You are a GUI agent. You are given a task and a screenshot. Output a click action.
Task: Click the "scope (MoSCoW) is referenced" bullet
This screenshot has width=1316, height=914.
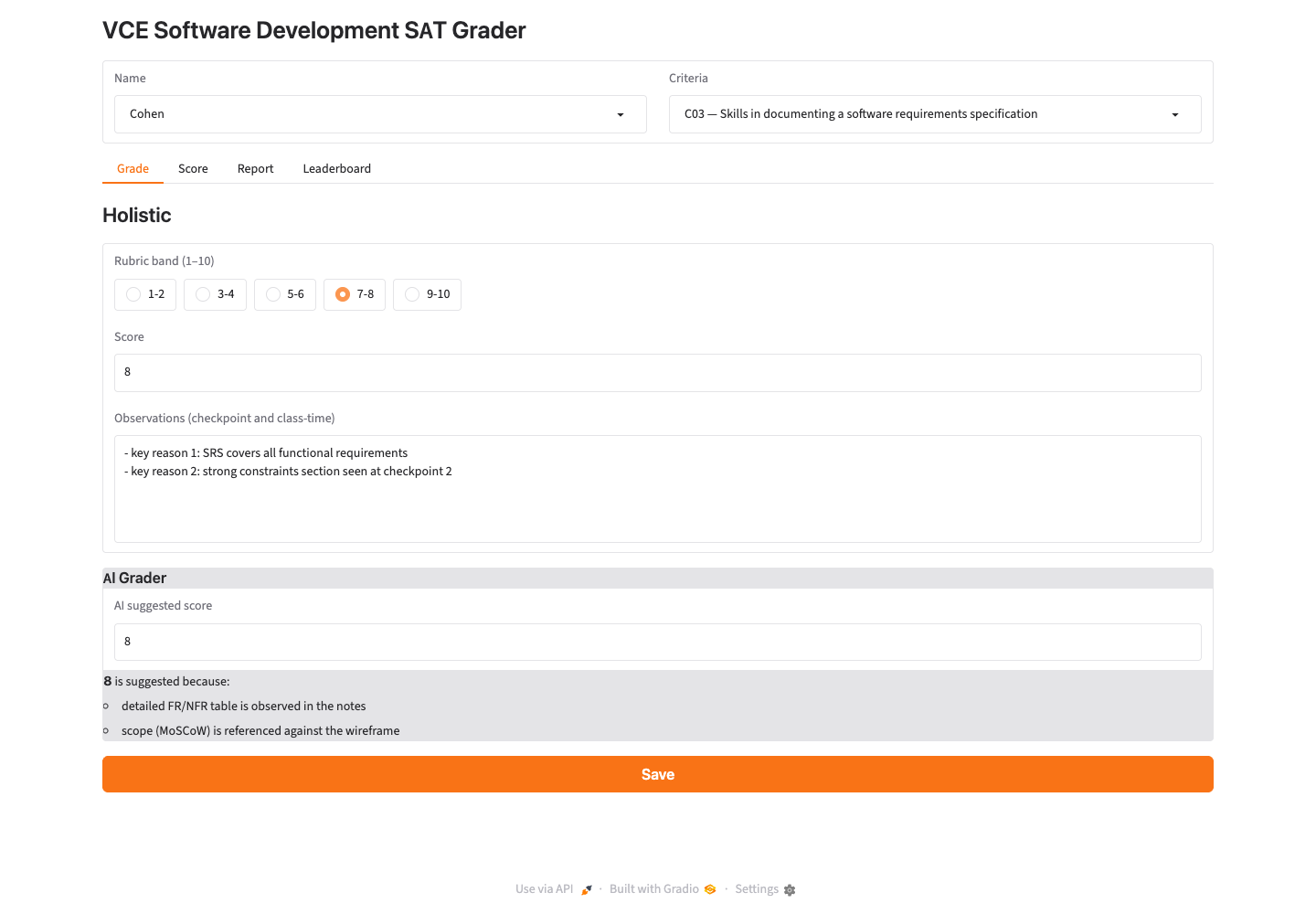pyautogui.click(x=260, y=731)
